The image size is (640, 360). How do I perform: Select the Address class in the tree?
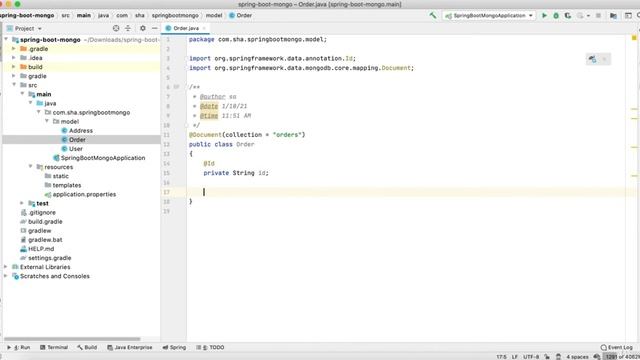(x=77, y=131)
